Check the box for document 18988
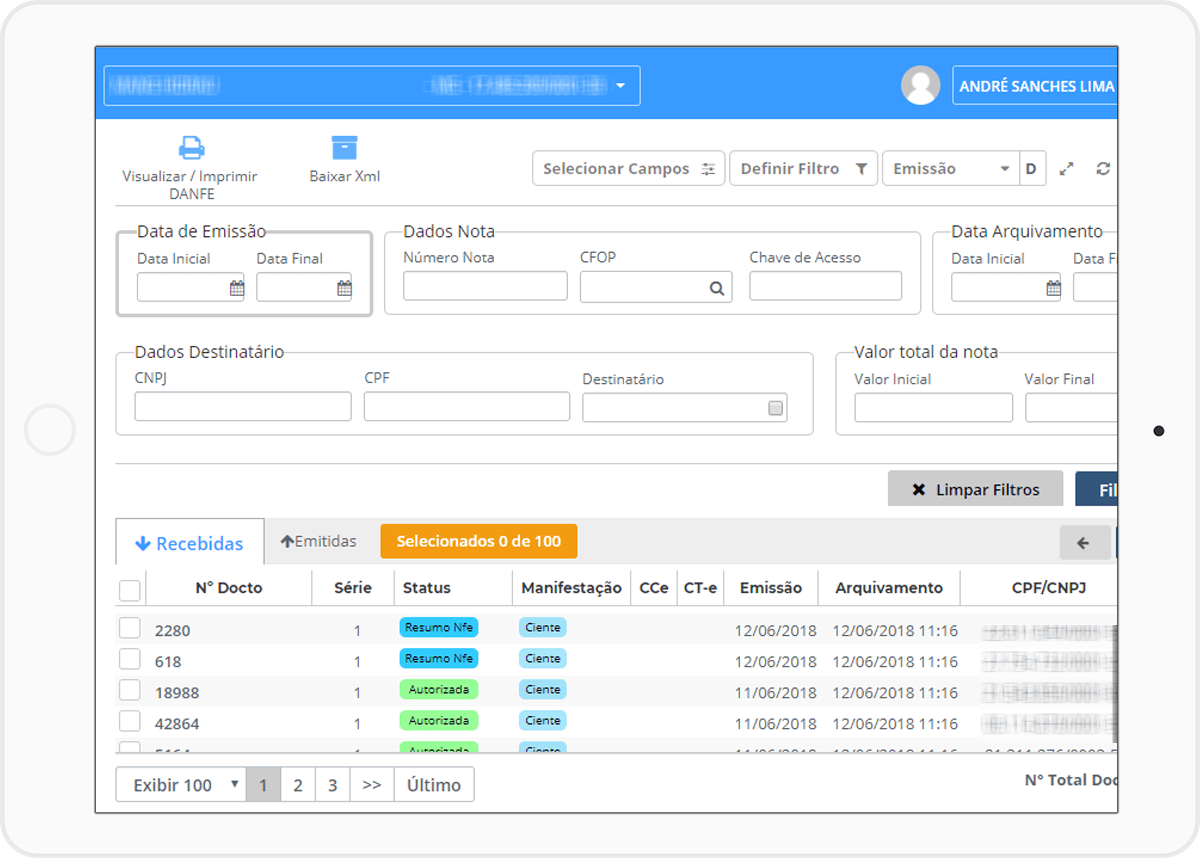 pyautogui.click(x=130, y=690)
